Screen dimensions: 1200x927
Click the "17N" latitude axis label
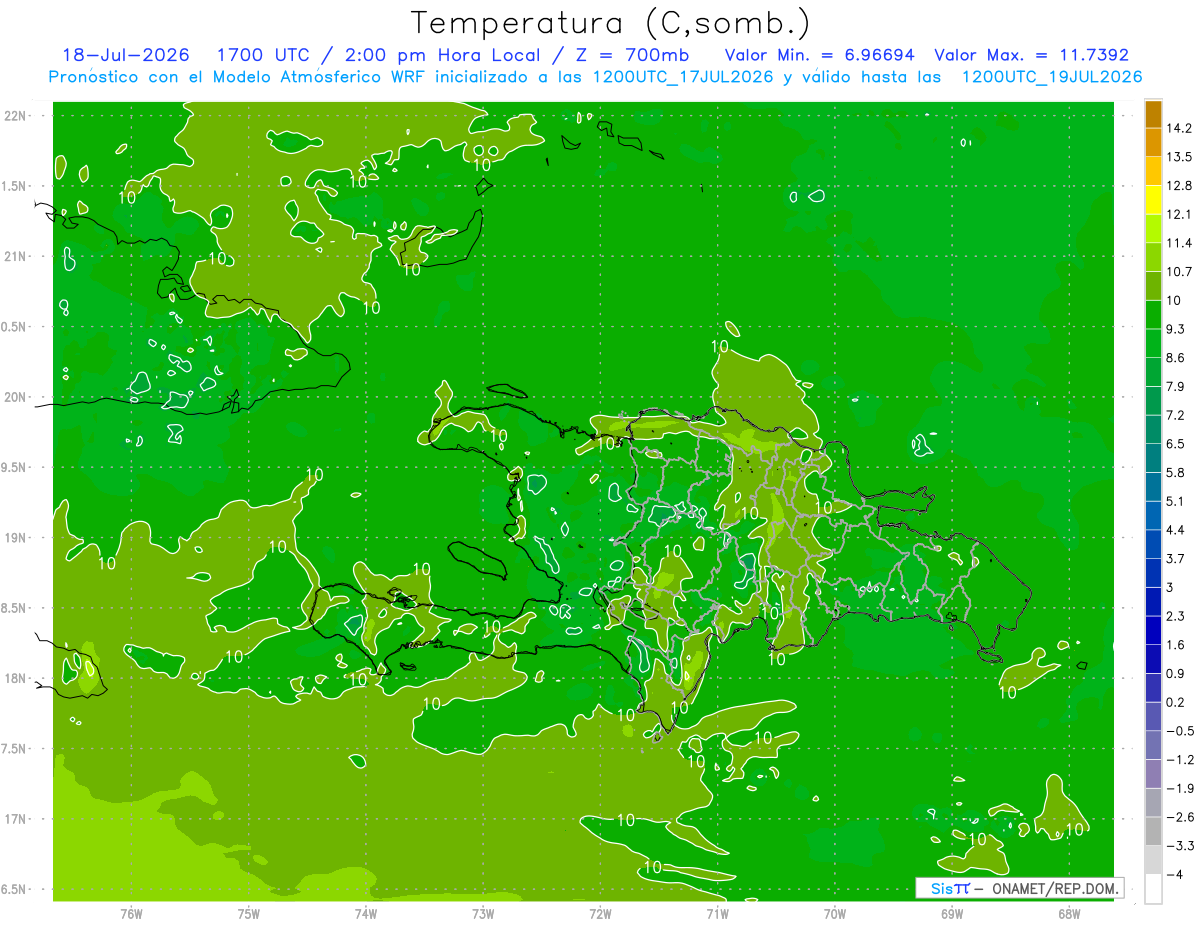[x=14, y=819]
